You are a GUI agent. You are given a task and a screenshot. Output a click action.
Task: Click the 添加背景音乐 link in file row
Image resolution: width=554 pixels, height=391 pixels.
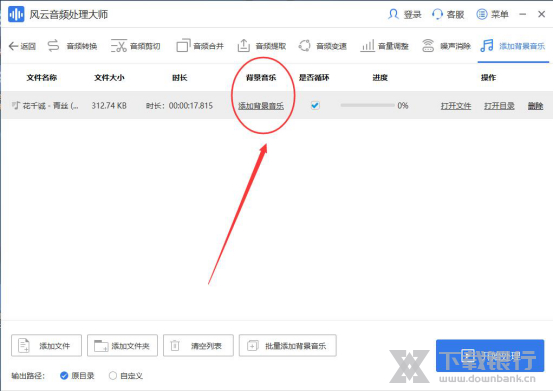click(x=261, y=106)
